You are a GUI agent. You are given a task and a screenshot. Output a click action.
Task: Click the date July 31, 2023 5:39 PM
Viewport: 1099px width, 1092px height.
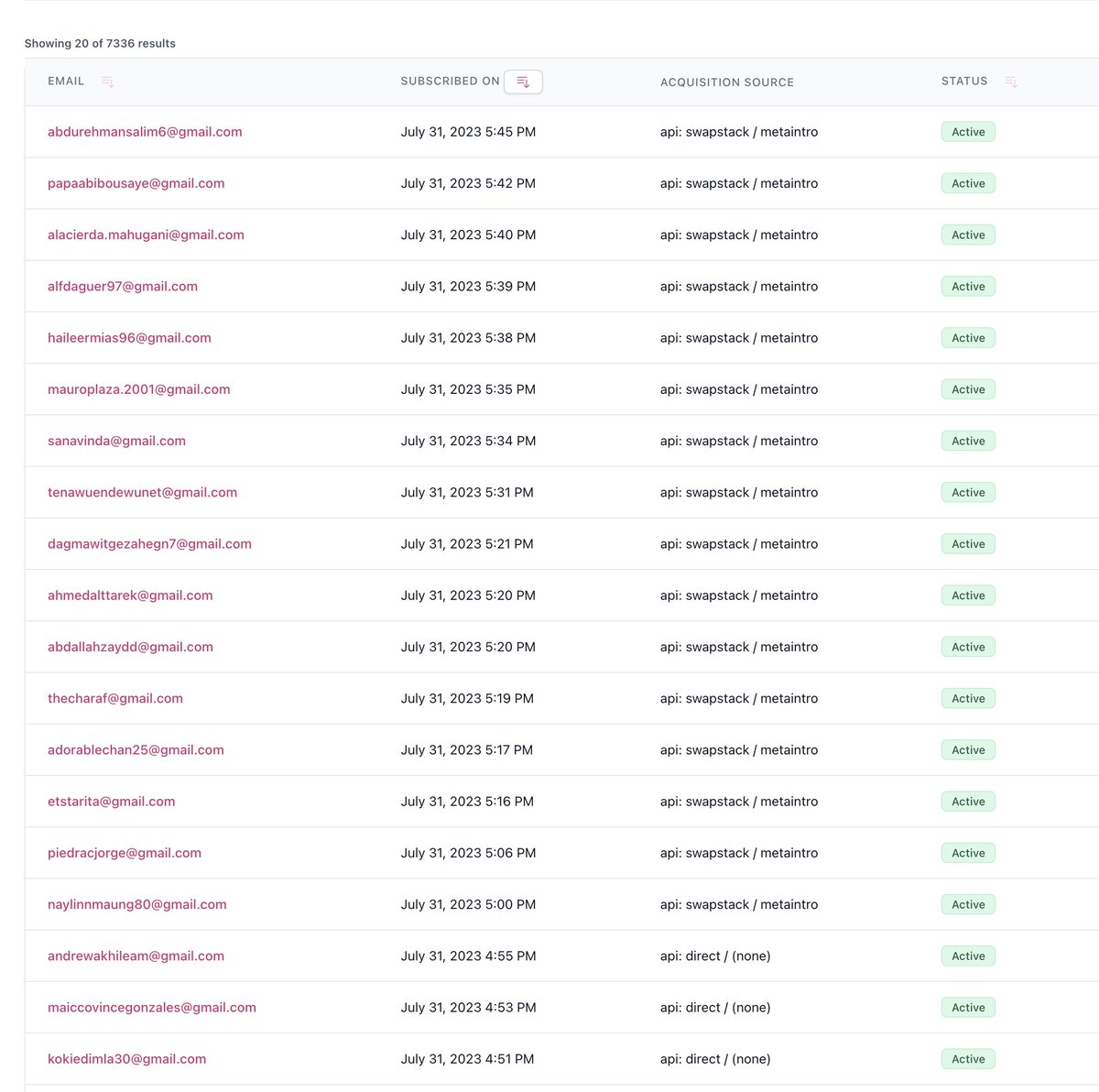tap(468, 287)
